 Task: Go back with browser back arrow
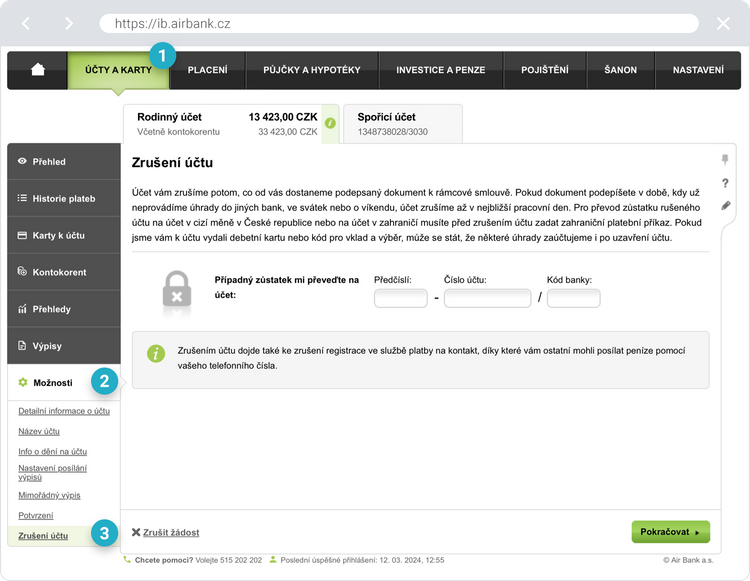tap(26, 23)
